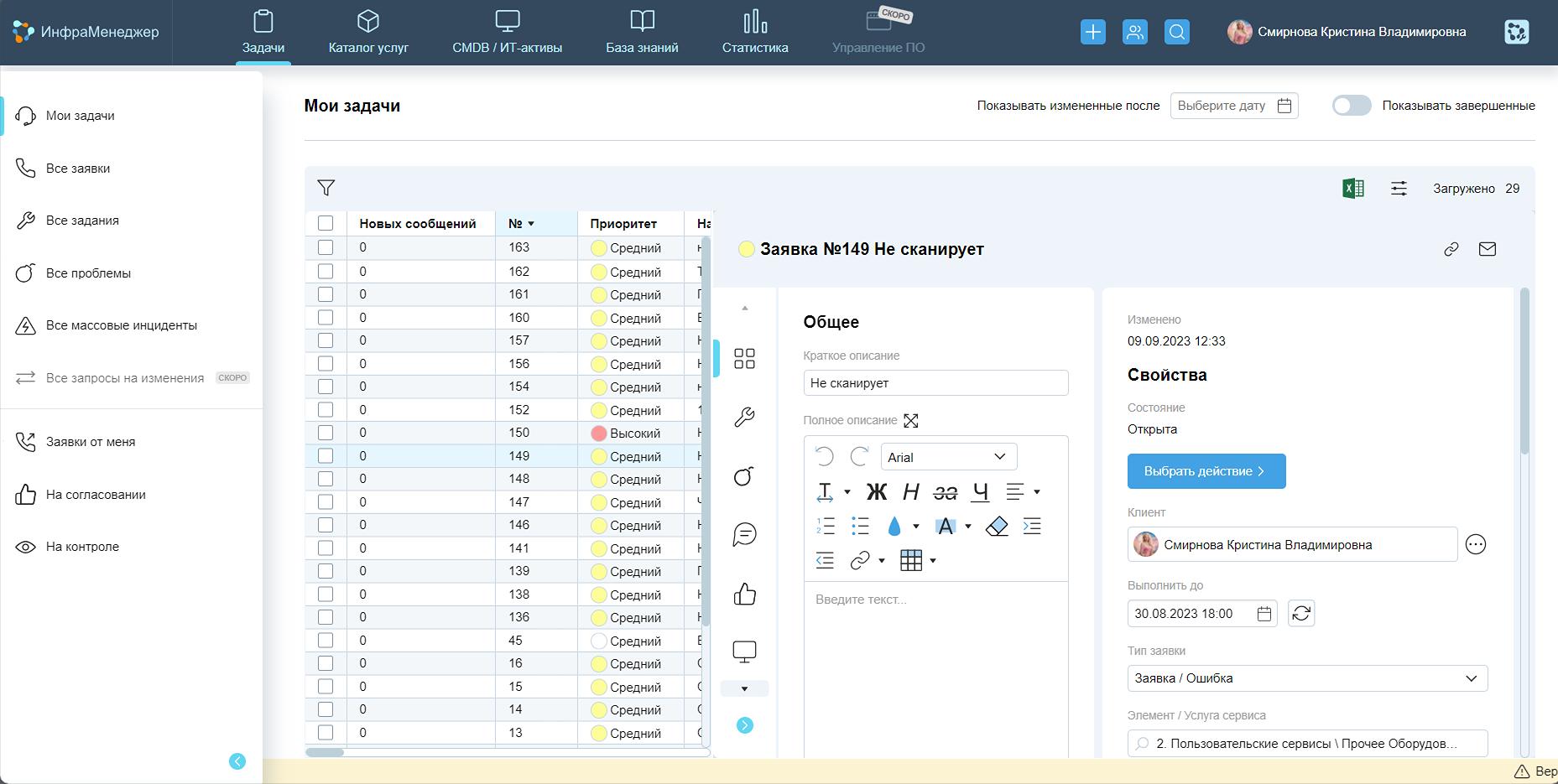Open the insert table dropdown arrow

coord(933,561)
